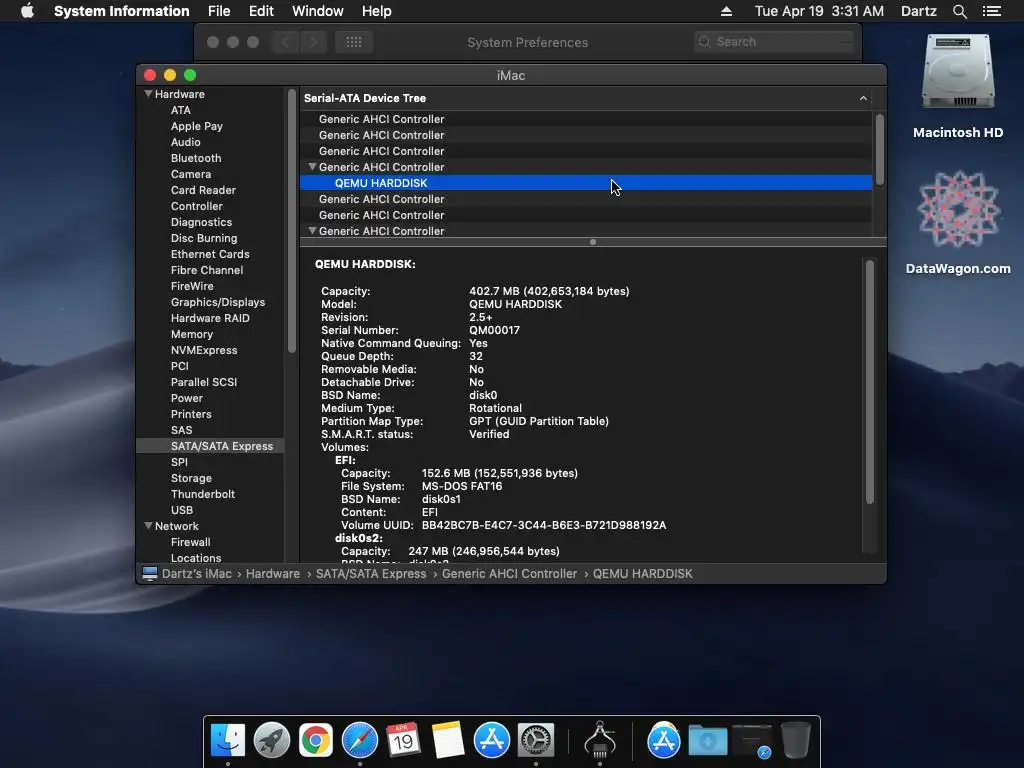Click the Serial-ATA Device Tree sort chevron
Viewport: 1024px width, 768px height.
pyautogui.click(x=863, y=98)
